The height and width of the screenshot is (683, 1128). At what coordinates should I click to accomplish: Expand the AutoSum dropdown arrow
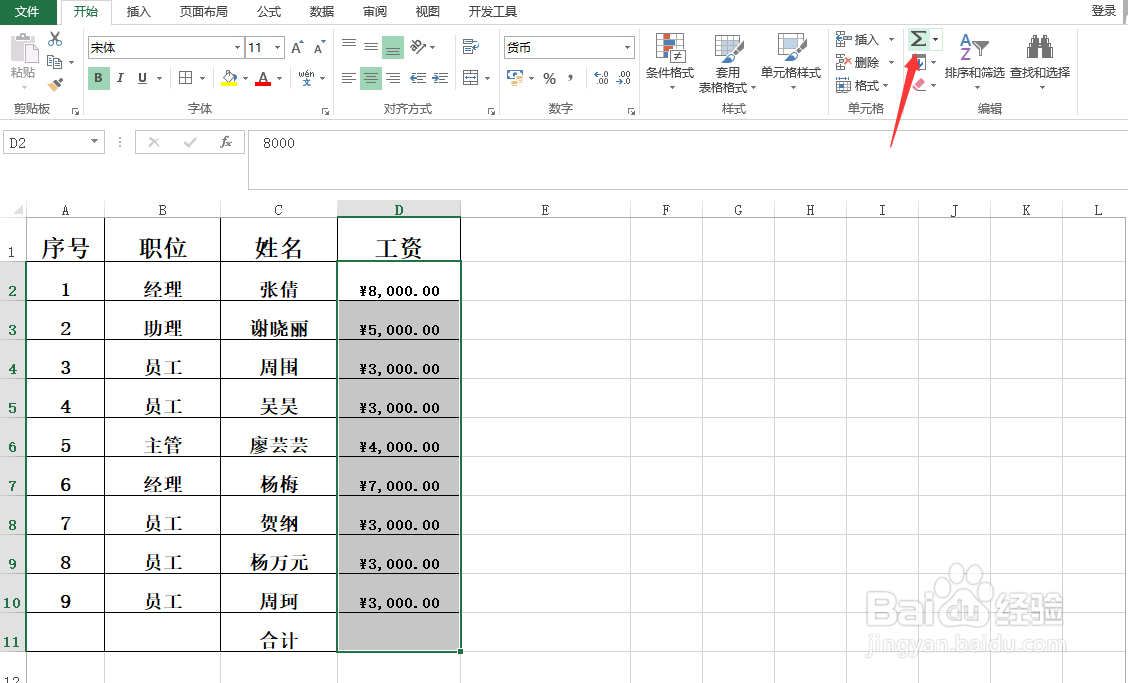[935, 40]
